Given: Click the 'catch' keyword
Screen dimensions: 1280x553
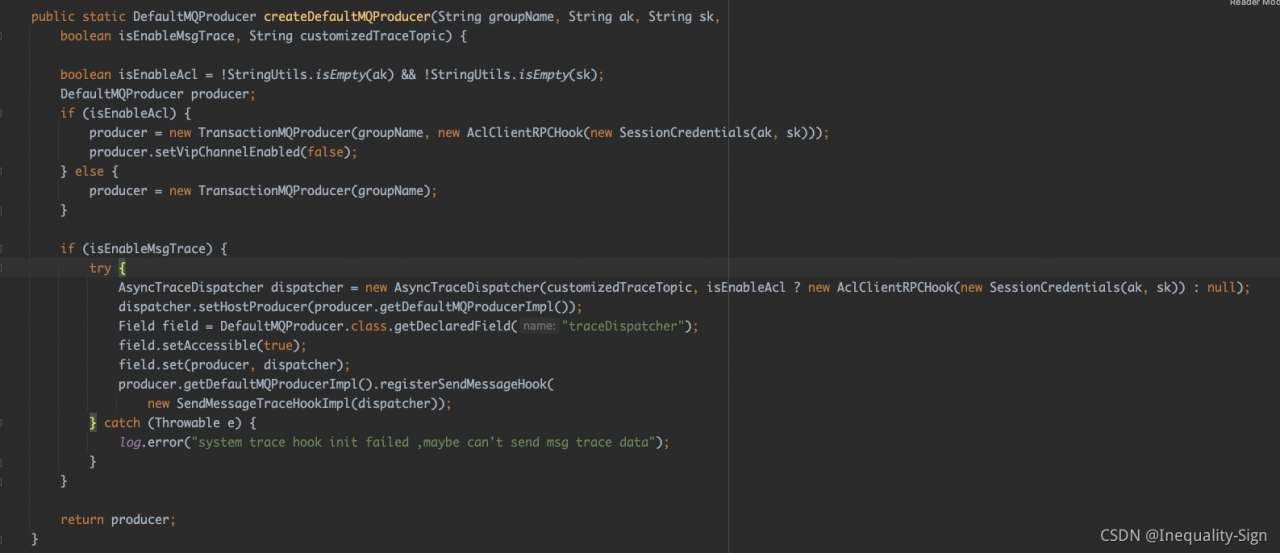Looking at the screenshot, I should pyautogui.click(x=122, y=422).
